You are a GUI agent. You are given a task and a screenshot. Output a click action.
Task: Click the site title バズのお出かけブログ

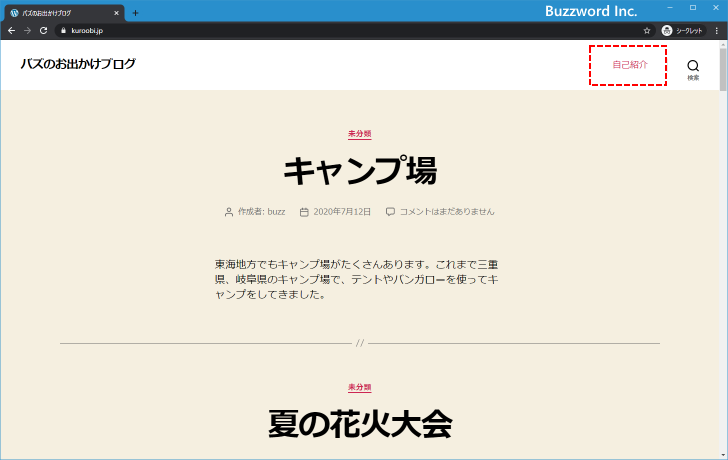pyautogui.click(x=78, y=64)
